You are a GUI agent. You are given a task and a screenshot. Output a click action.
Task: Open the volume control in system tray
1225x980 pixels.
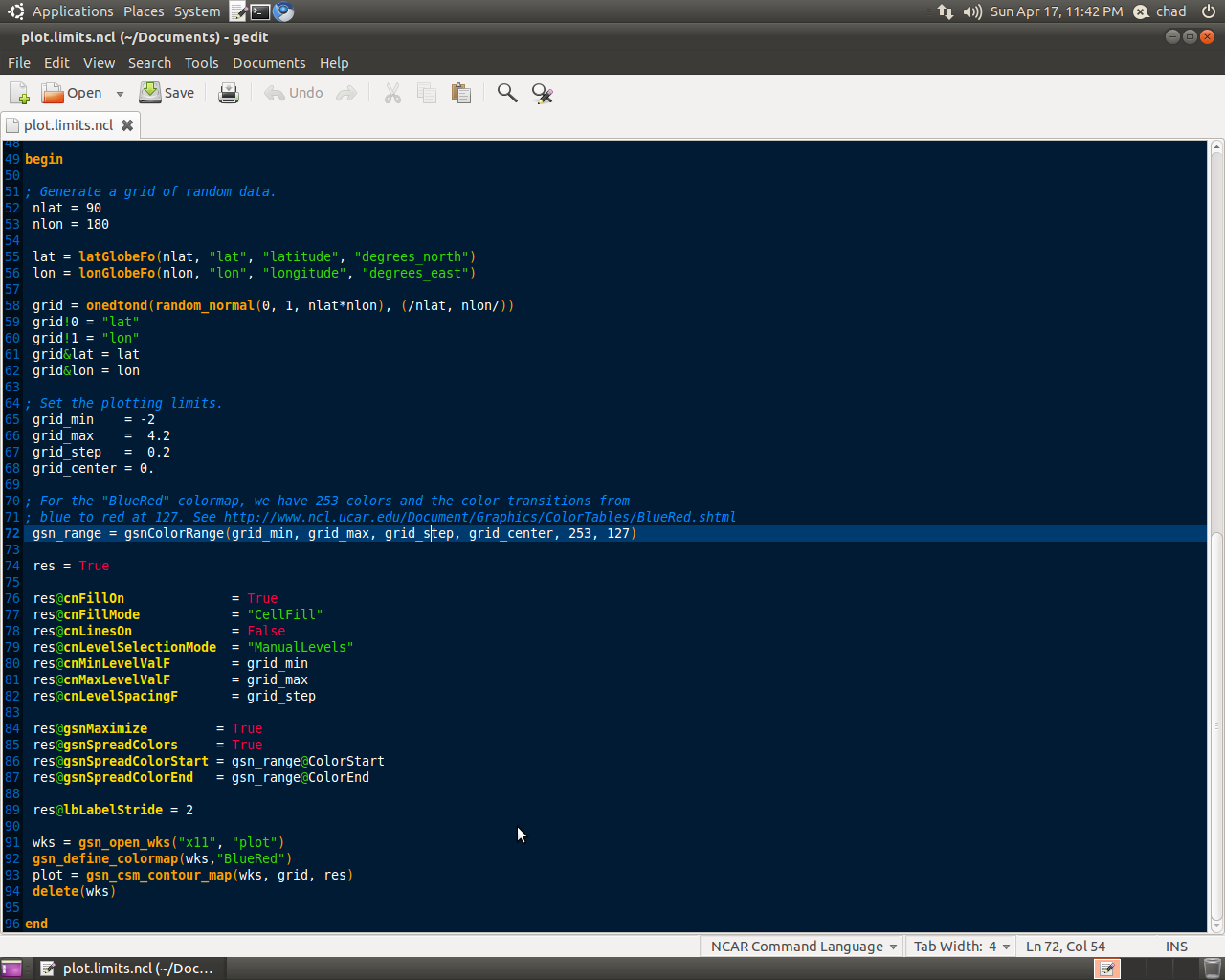972,11
